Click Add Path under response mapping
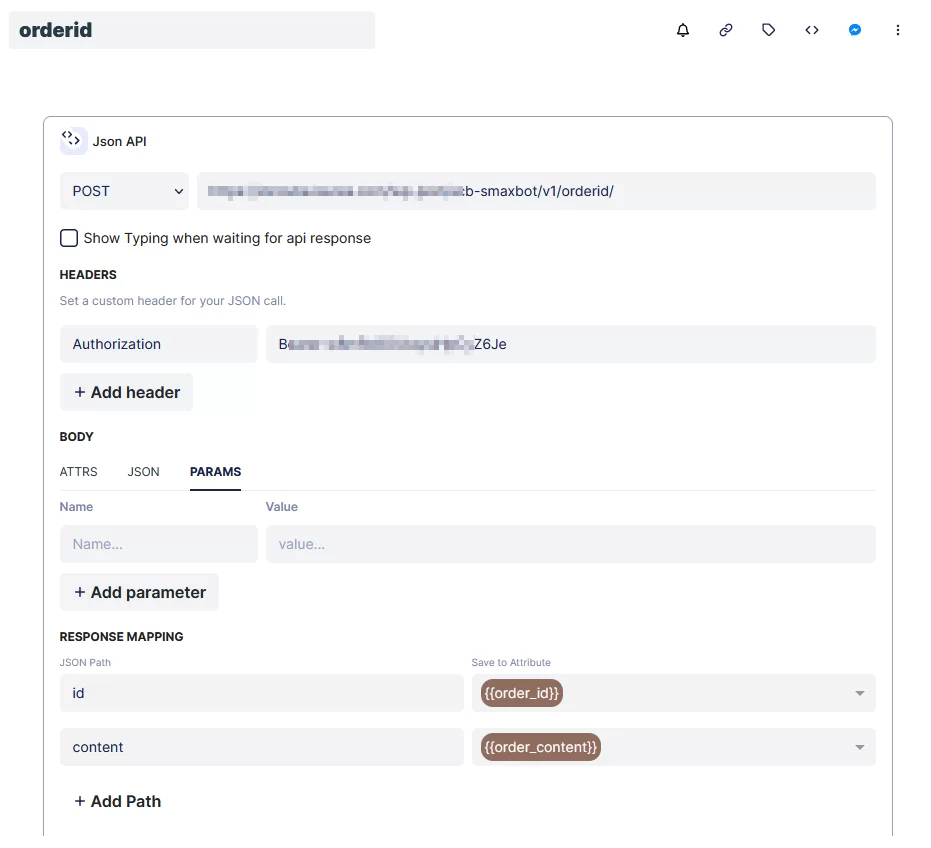Viewport: 931px width, 848px height. pyautogui.click(x=117, y=801)
